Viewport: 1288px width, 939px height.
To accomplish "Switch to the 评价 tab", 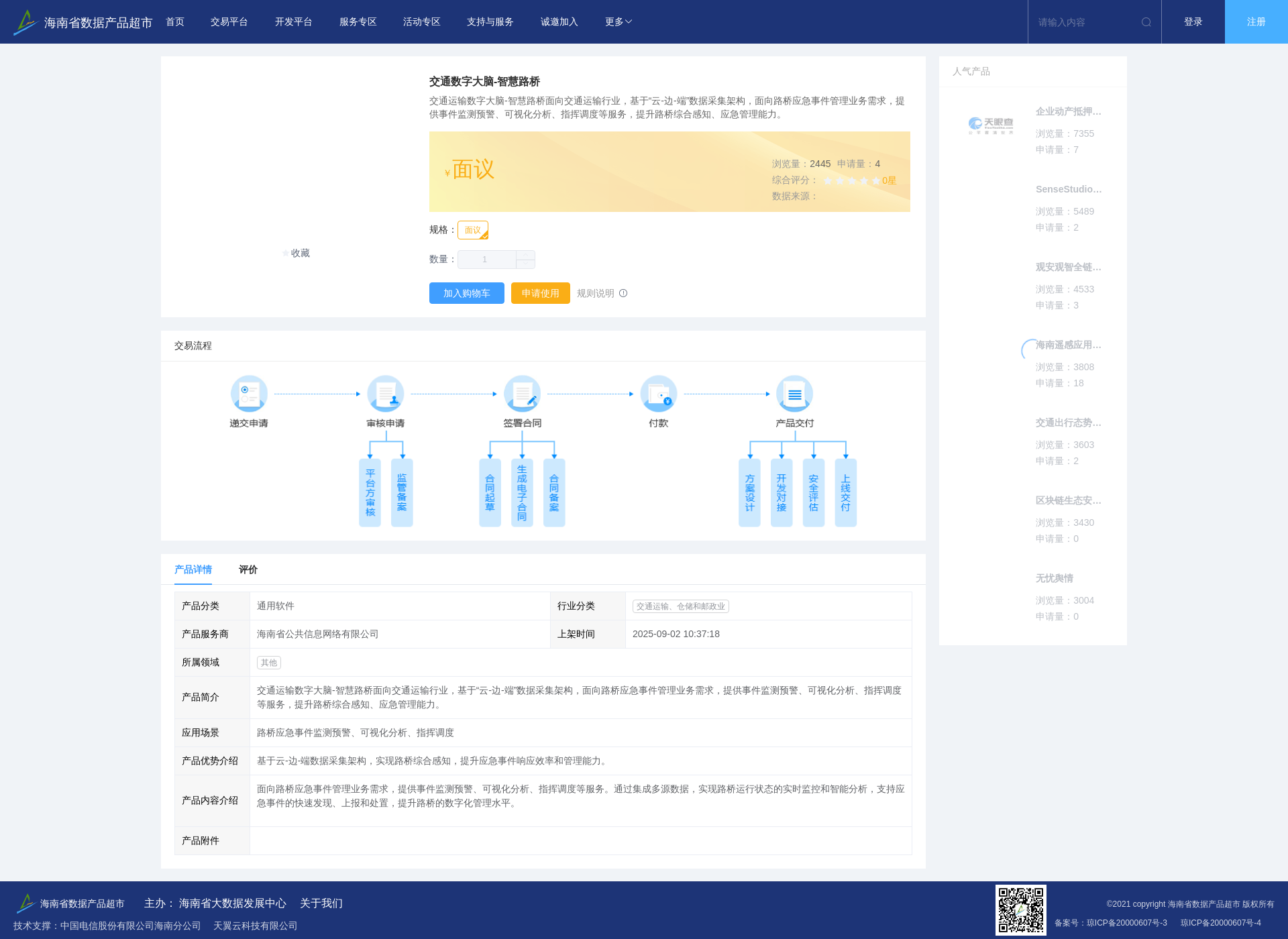I will [248, 569].
